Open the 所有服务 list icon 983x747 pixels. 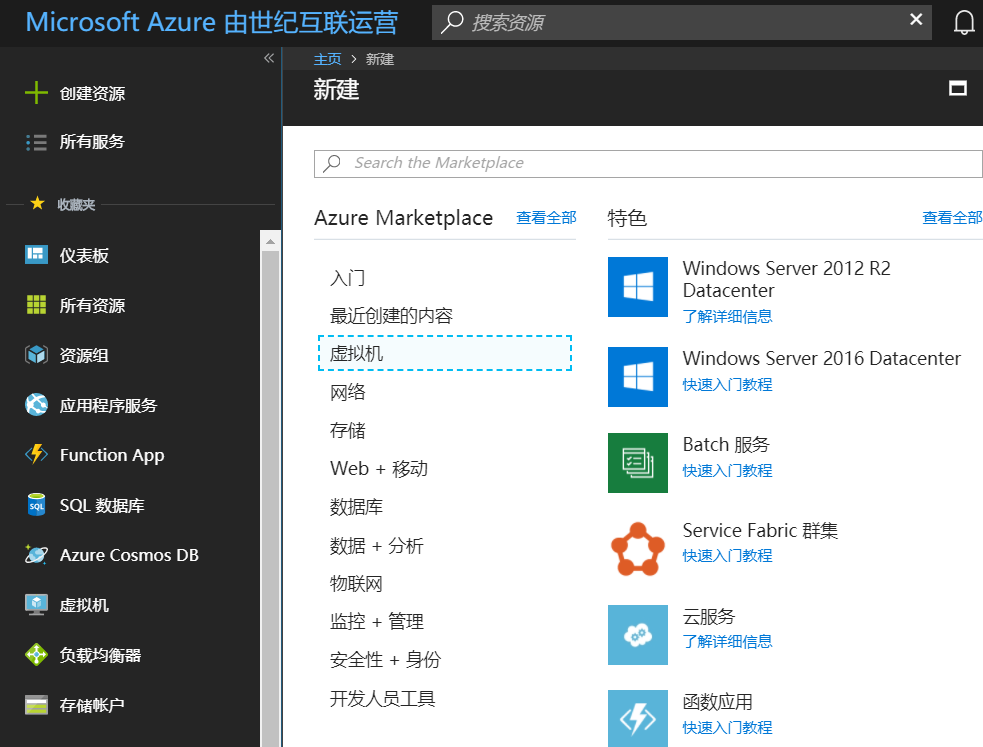coord(36,142)
